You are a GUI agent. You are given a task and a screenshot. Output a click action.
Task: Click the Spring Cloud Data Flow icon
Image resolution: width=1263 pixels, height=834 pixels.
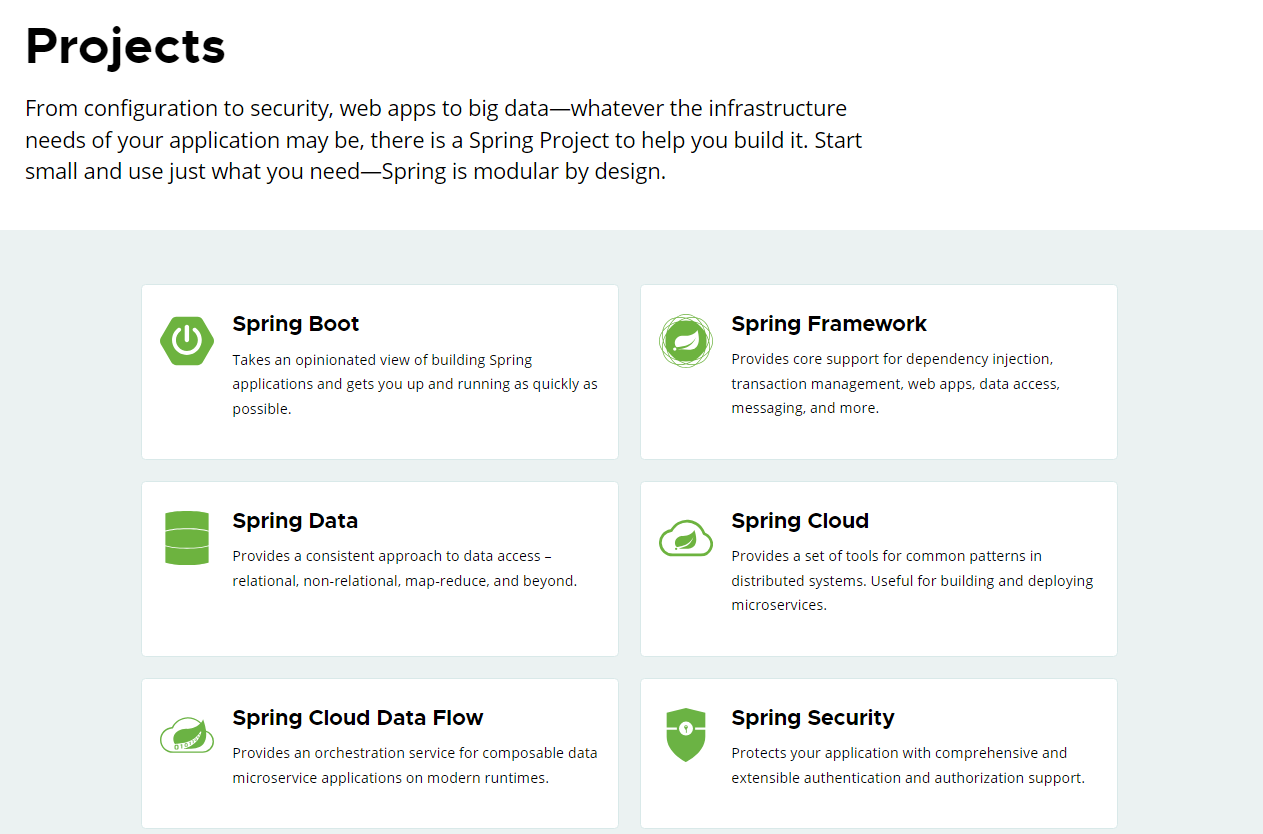click(x=187, y=735)
